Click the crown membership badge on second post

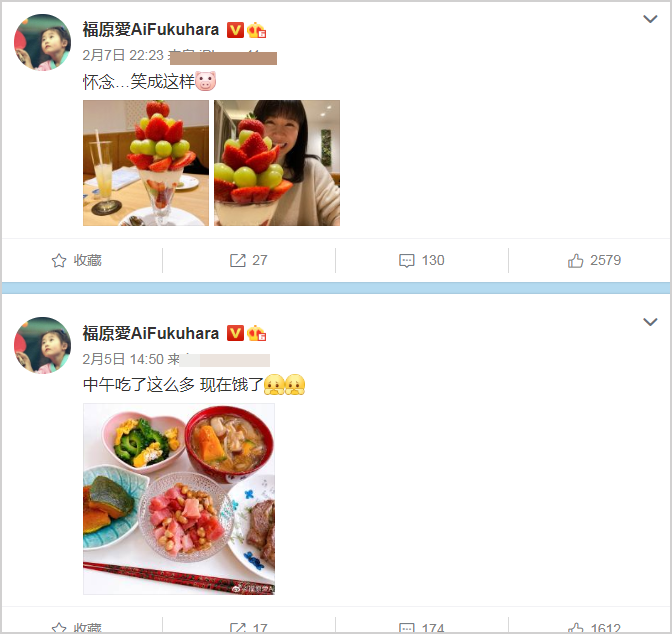(x=256, y=333)
